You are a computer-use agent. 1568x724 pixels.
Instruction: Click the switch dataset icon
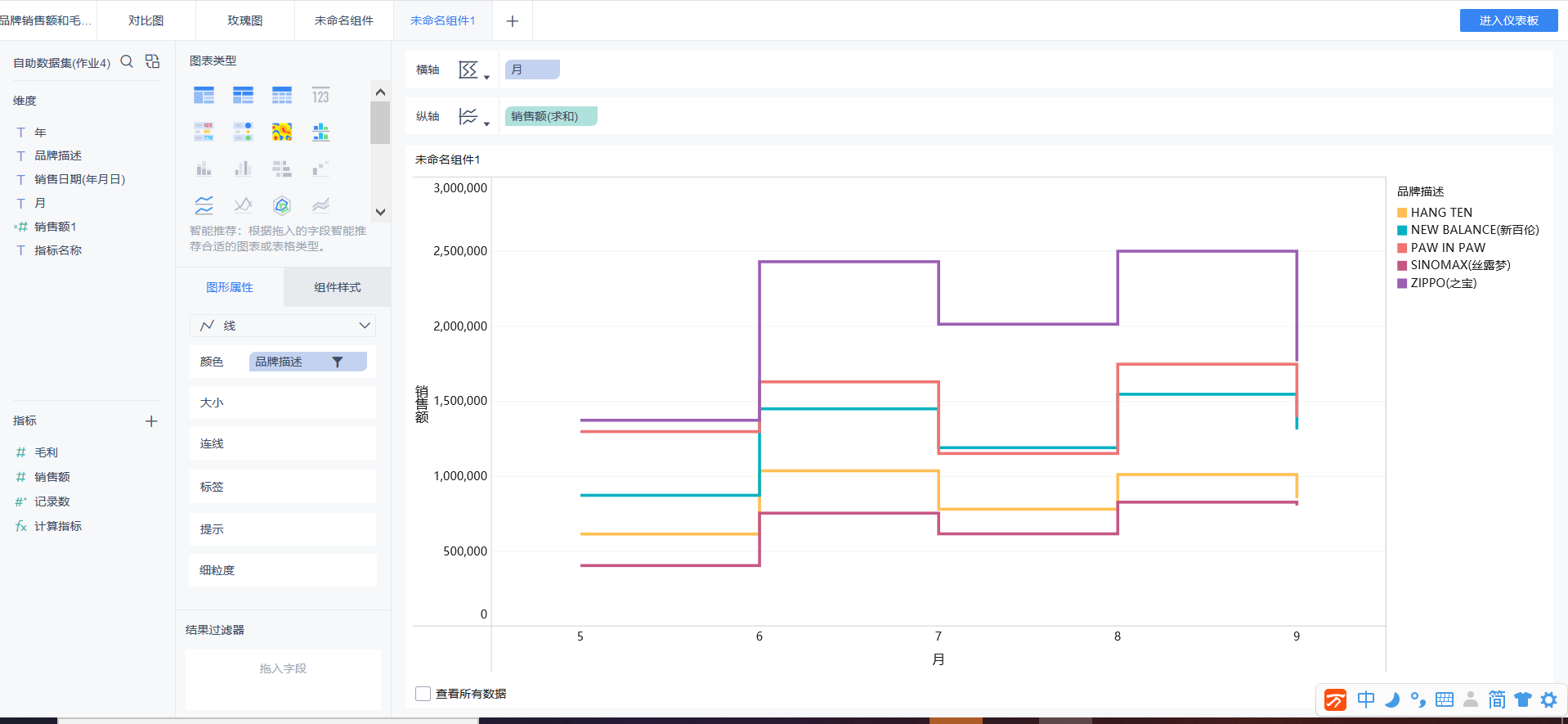(x=153, y=61)
